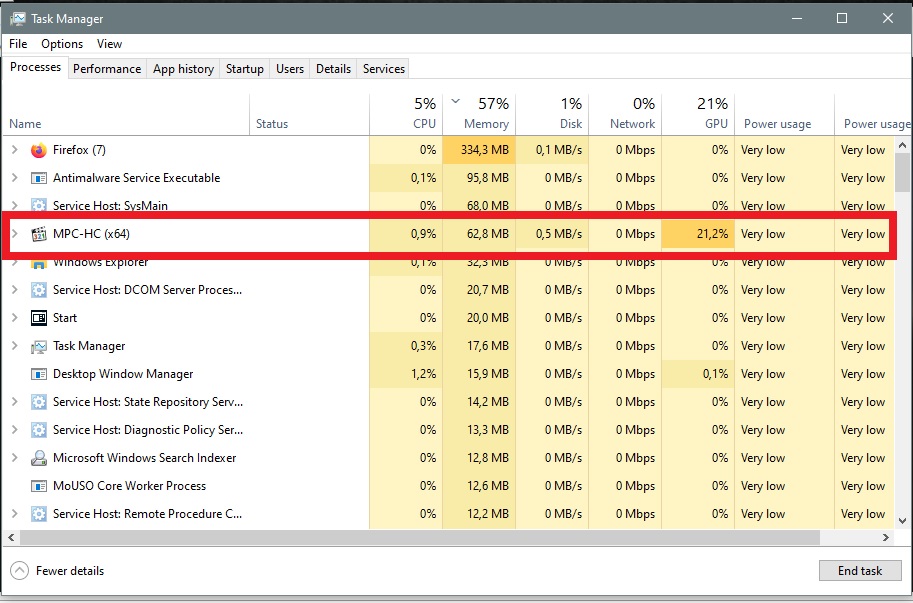
Task: Switch to the Users tab
Action: point(290,69)
